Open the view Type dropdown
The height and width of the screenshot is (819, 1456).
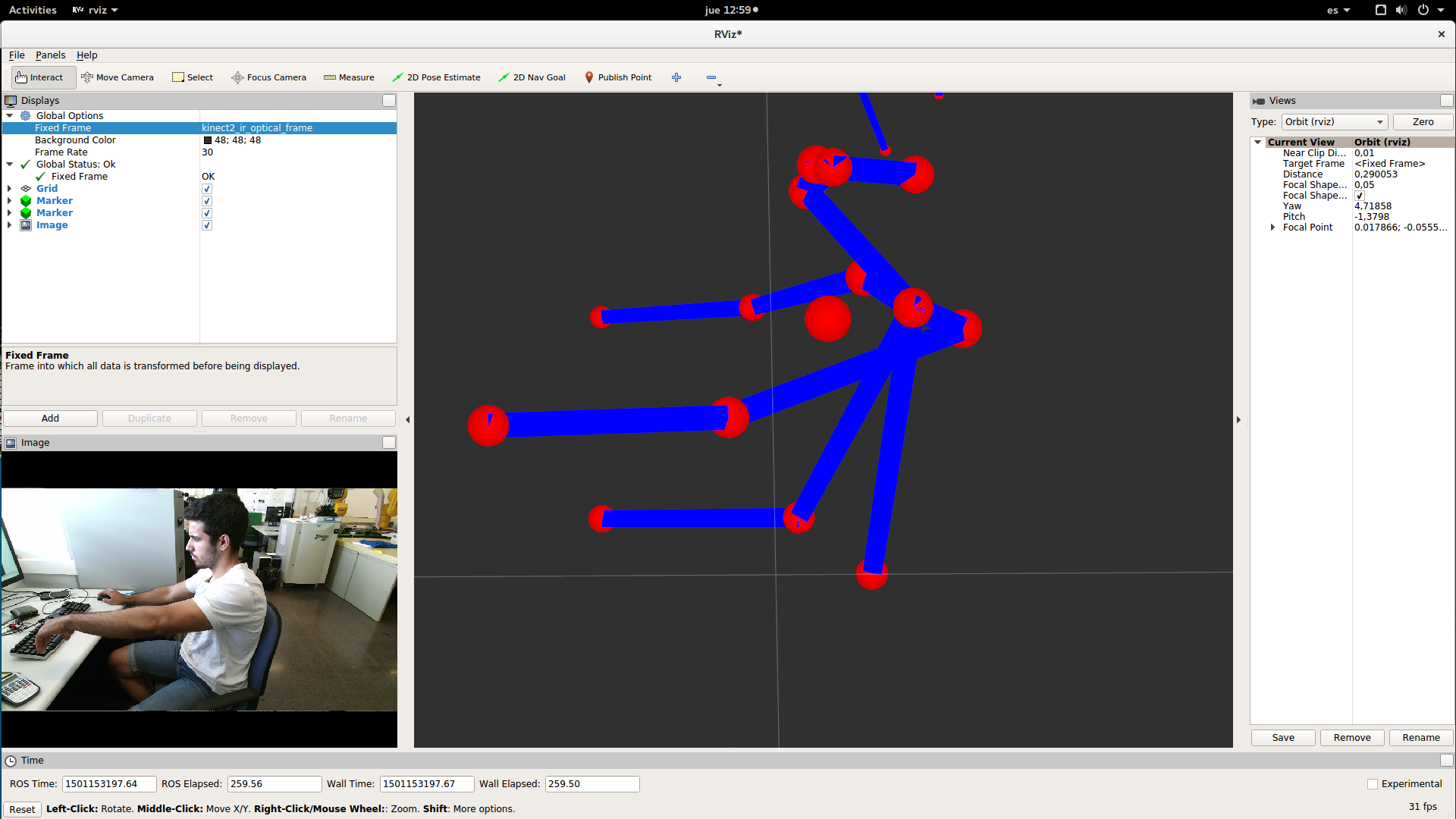[1335, 122]
